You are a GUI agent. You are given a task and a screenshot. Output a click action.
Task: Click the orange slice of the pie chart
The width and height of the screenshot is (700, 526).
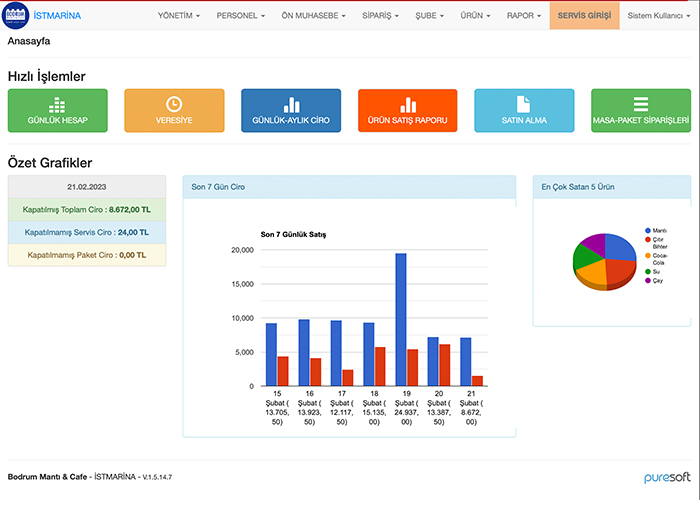pyautogui.click(x=592, y=274)
